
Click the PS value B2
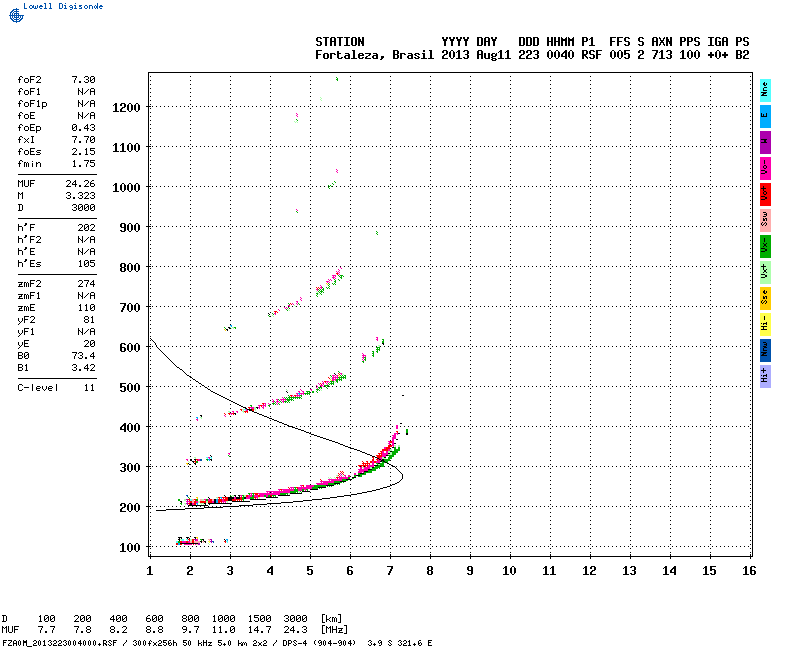(742, 55)
